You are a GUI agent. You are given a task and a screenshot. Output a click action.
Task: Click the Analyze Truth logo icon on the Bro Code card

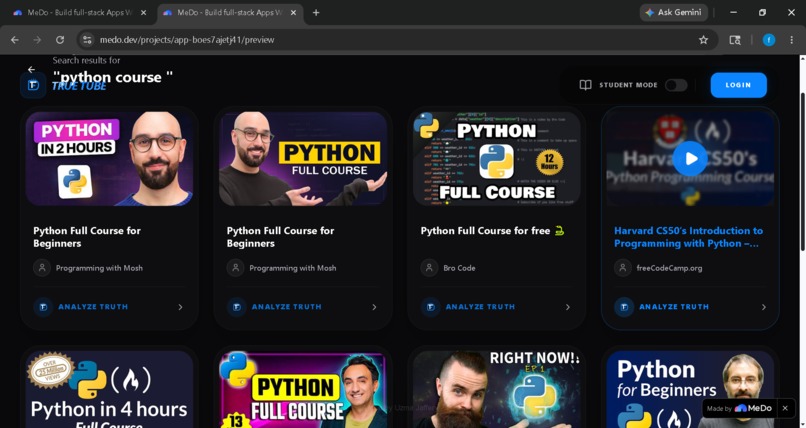[430, 307]
